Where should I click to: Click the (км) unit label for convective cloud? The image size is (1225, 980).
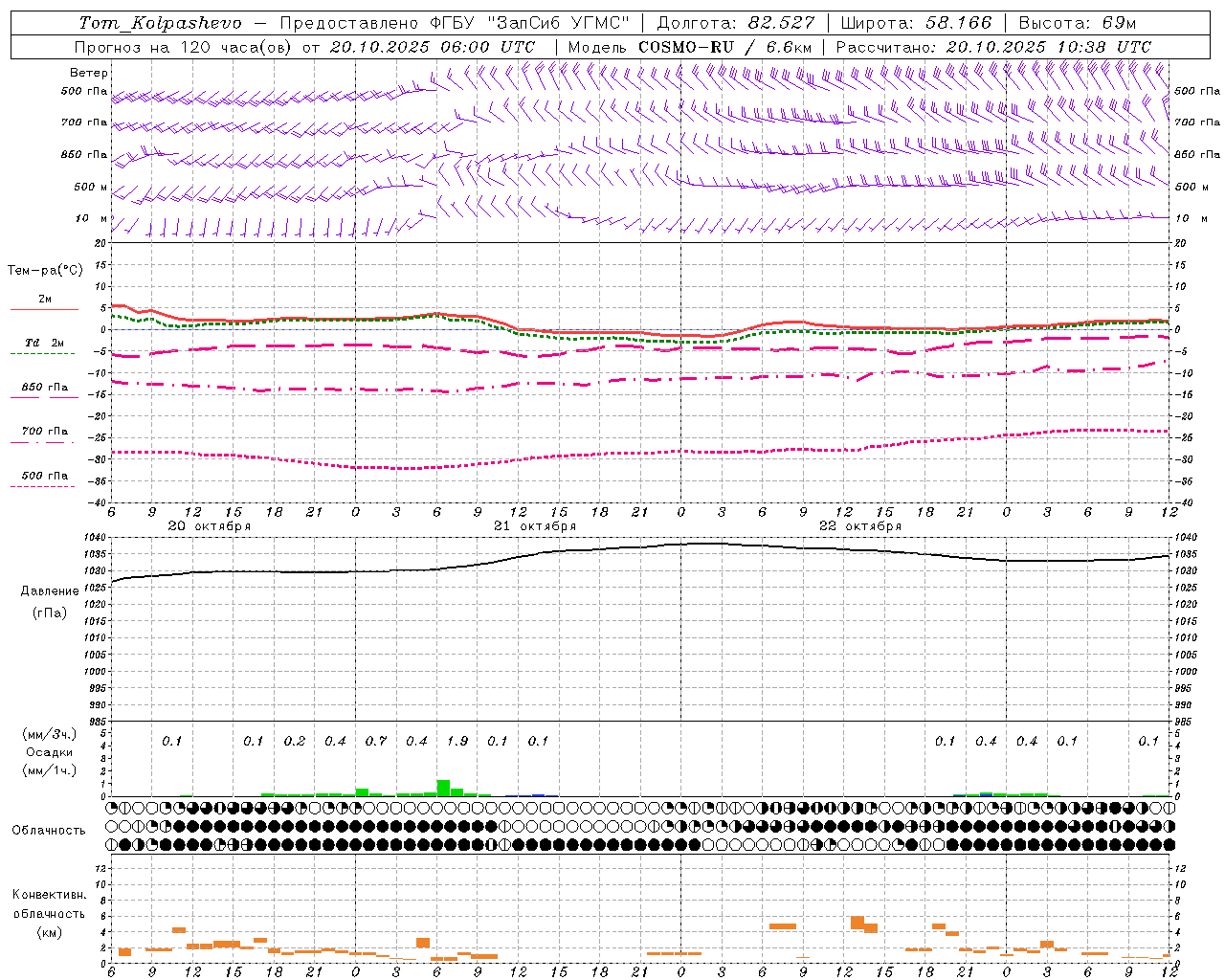point(49,932)
